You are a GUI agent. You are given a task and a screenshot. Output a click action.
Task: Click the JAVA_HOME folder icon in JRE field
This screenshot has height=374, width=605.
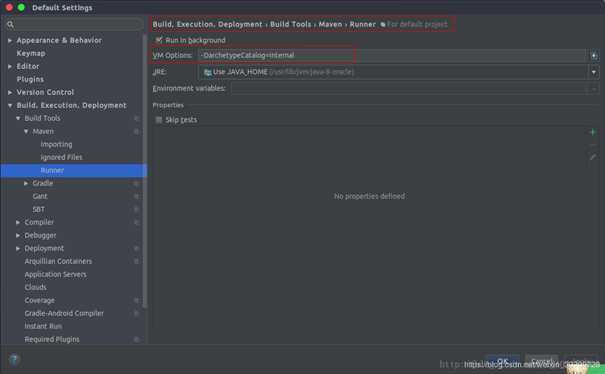(x=207, y=72)
